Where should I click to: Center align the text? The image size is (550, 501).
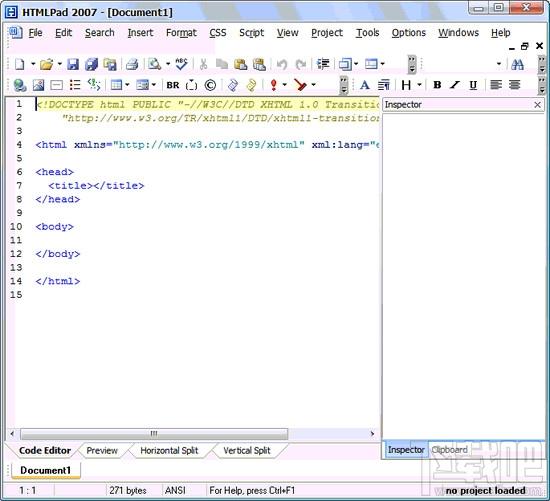pos(514,85)
